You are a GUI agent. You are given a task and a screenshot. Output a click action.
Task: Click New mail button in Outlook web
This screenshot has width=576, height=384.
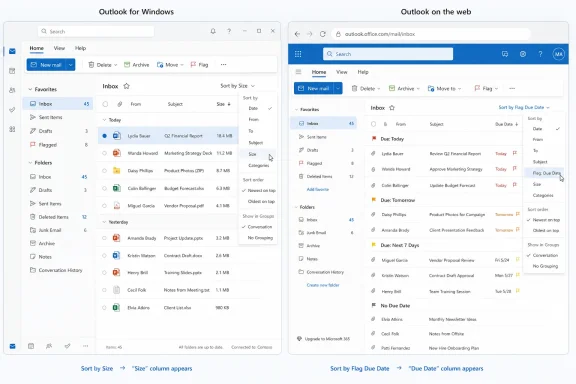point(313,89)
